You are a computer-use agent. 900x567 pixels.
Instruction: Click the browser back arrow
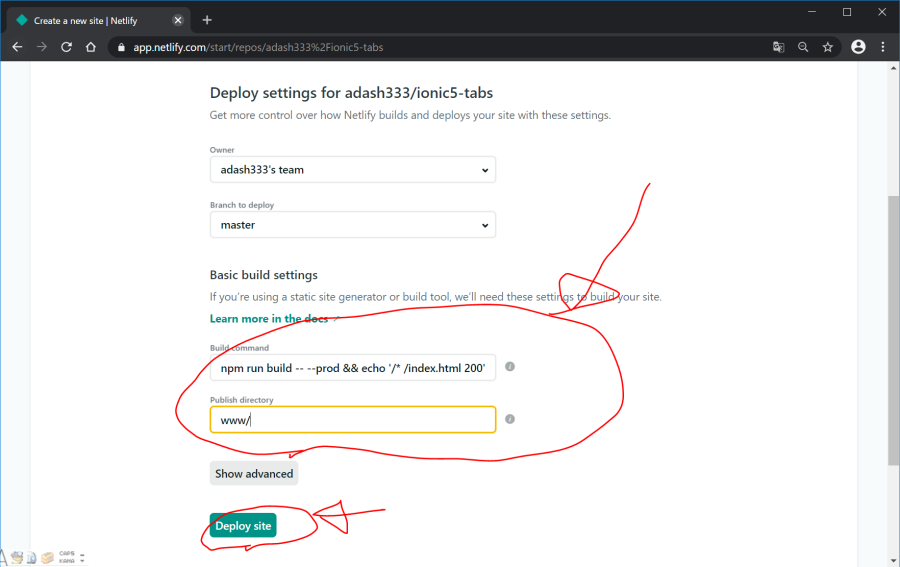tap(17, 47)
